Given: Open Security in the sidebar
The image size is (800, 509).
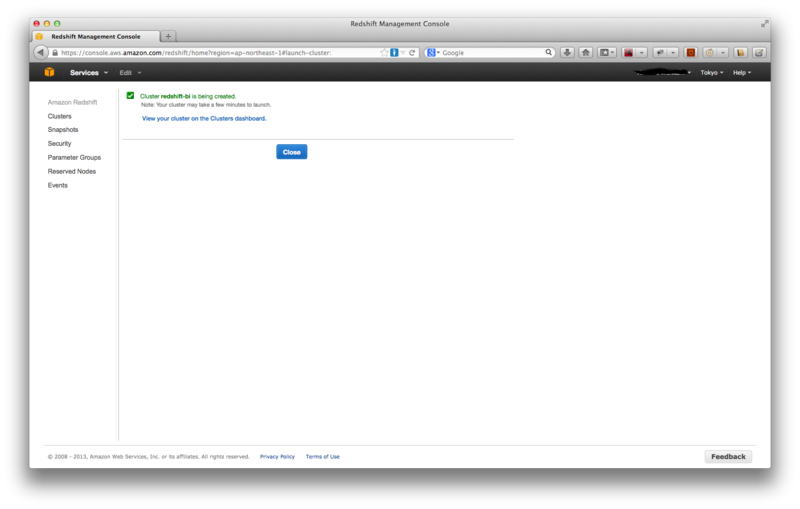Looking at the screenshot, I should (x=59, y=143).
